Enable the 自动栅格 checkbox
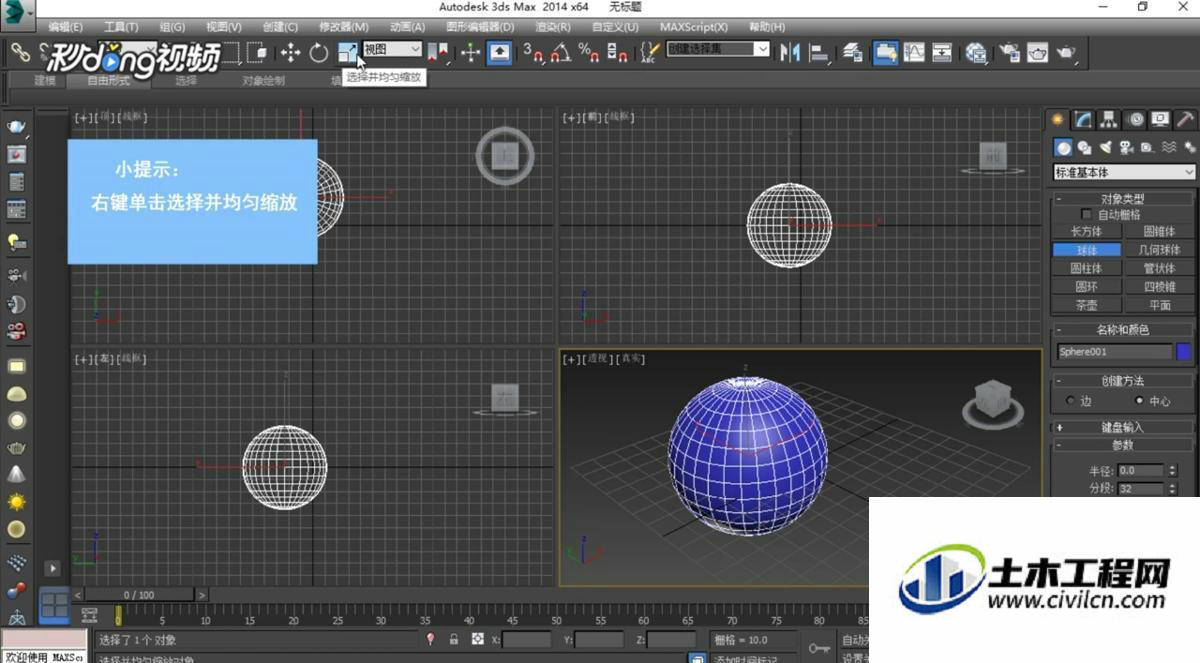Viewport: 1200px width, 663px height. pos(1087,215)
